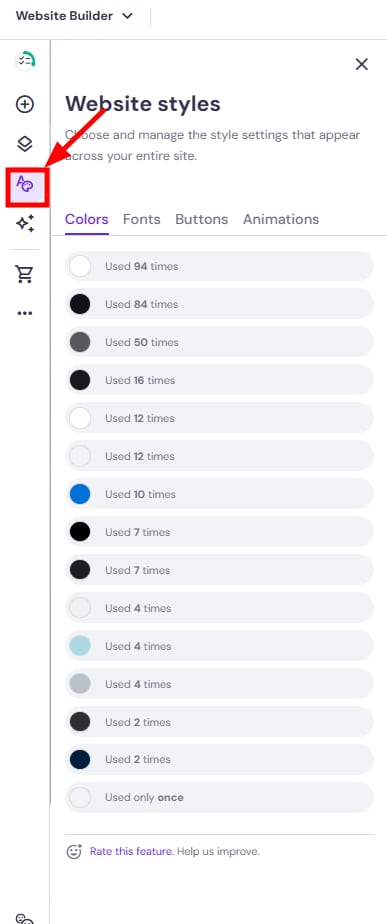This screenshot has width=387, height=924.
Task: Pick the white color used 94 times
Action: point(219,266)
